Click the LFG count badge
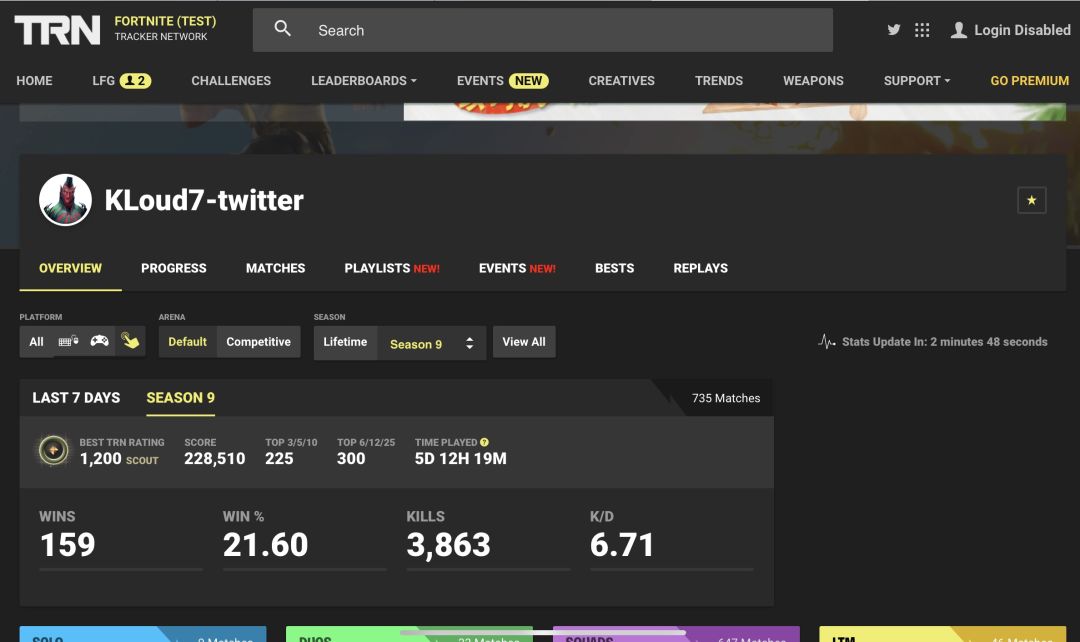The image size is (1080, 642). point(136,81)
